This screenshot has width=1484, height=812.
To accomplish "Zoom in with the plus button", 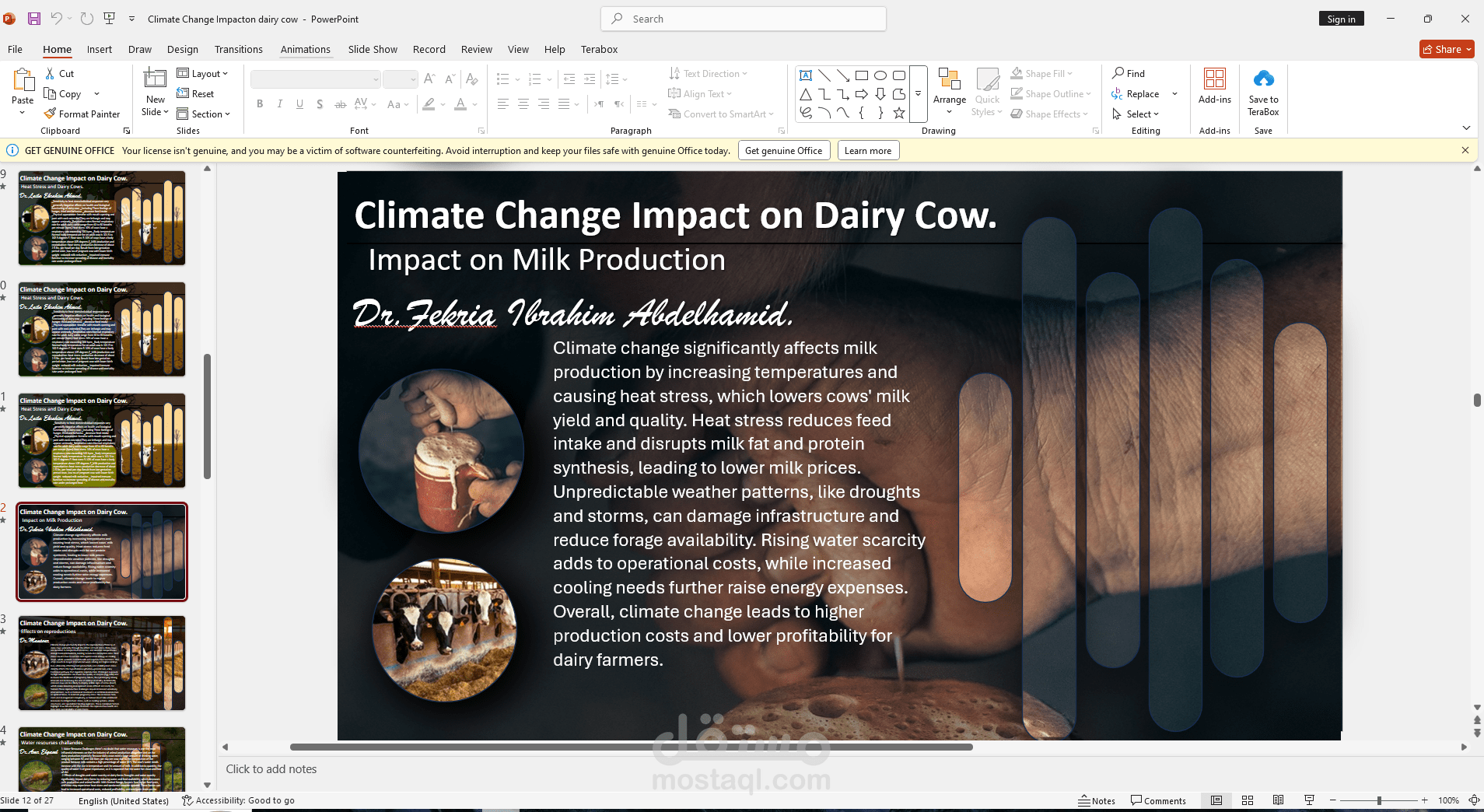I will [1424, 800].
